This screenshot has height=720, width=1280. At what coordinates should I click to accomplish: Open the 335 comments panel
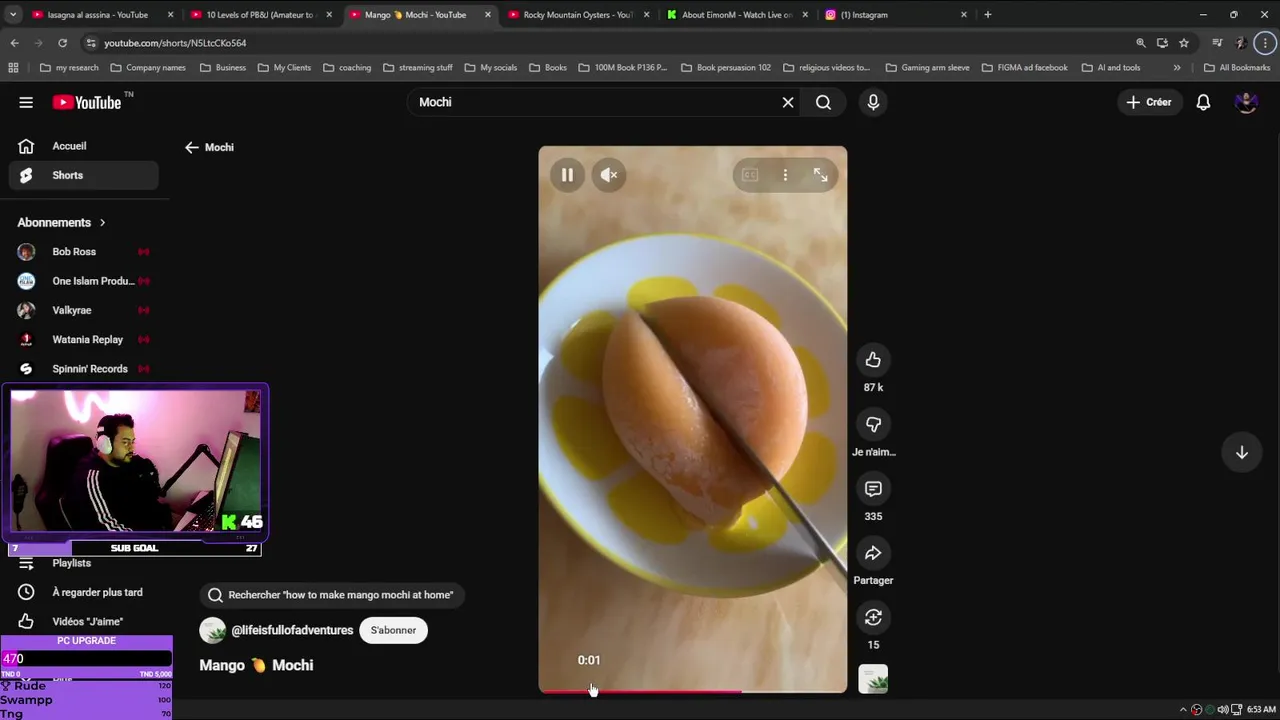(x=873, y=489)
